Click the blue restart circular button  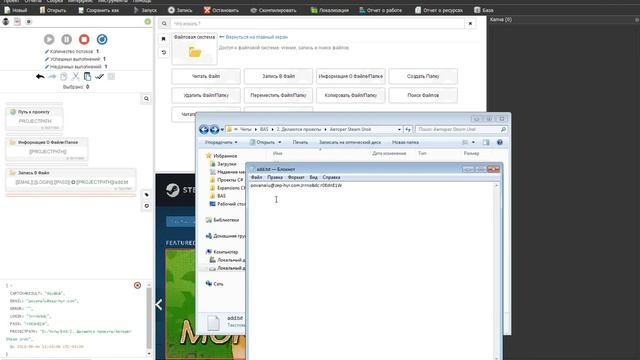pyautogui.click(x=102, y=39)
